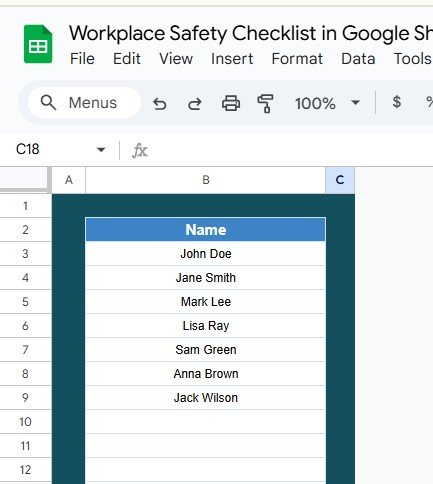This screenshot has height=484, width=433.
Task: Click the empty cell B11
Action: click(x=206, y=446)
